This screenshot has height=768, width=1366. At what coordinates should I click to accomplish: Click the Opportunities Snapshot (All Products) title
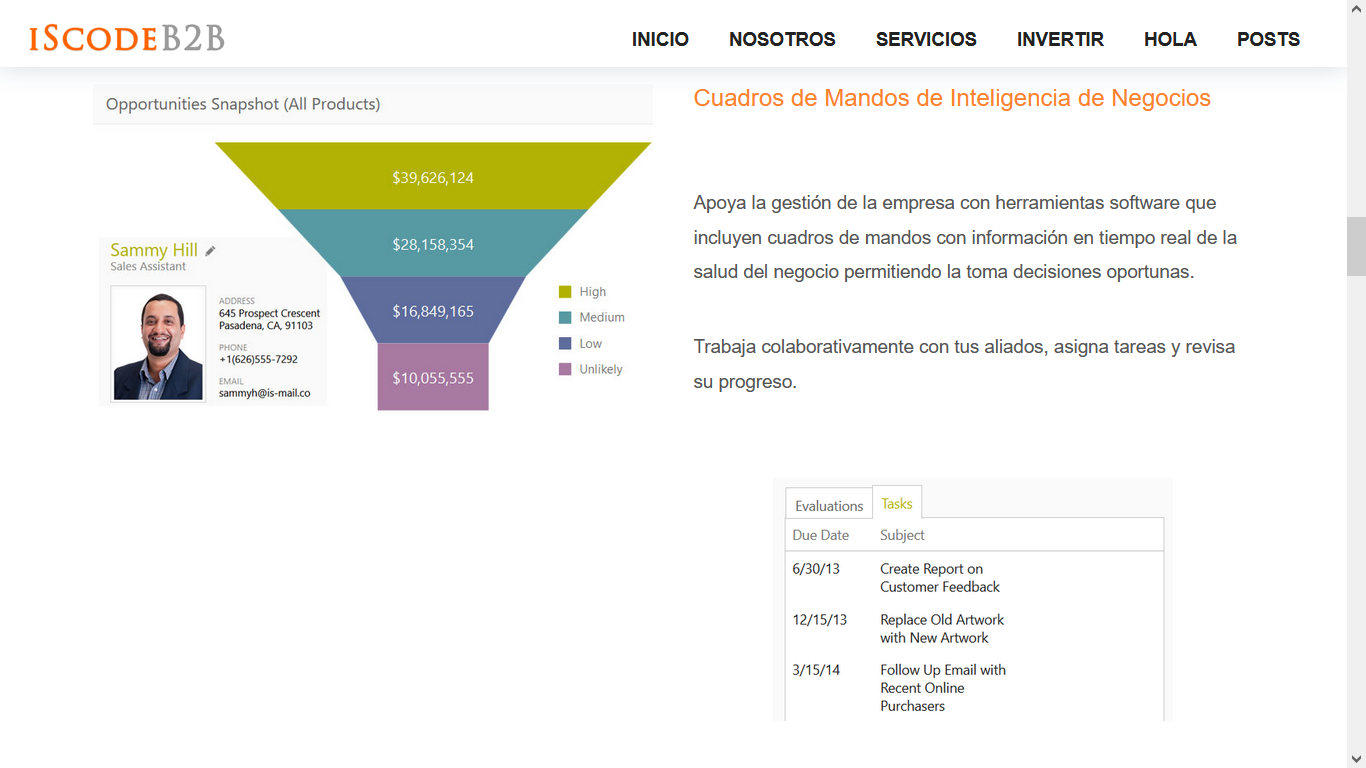(243, 104)
